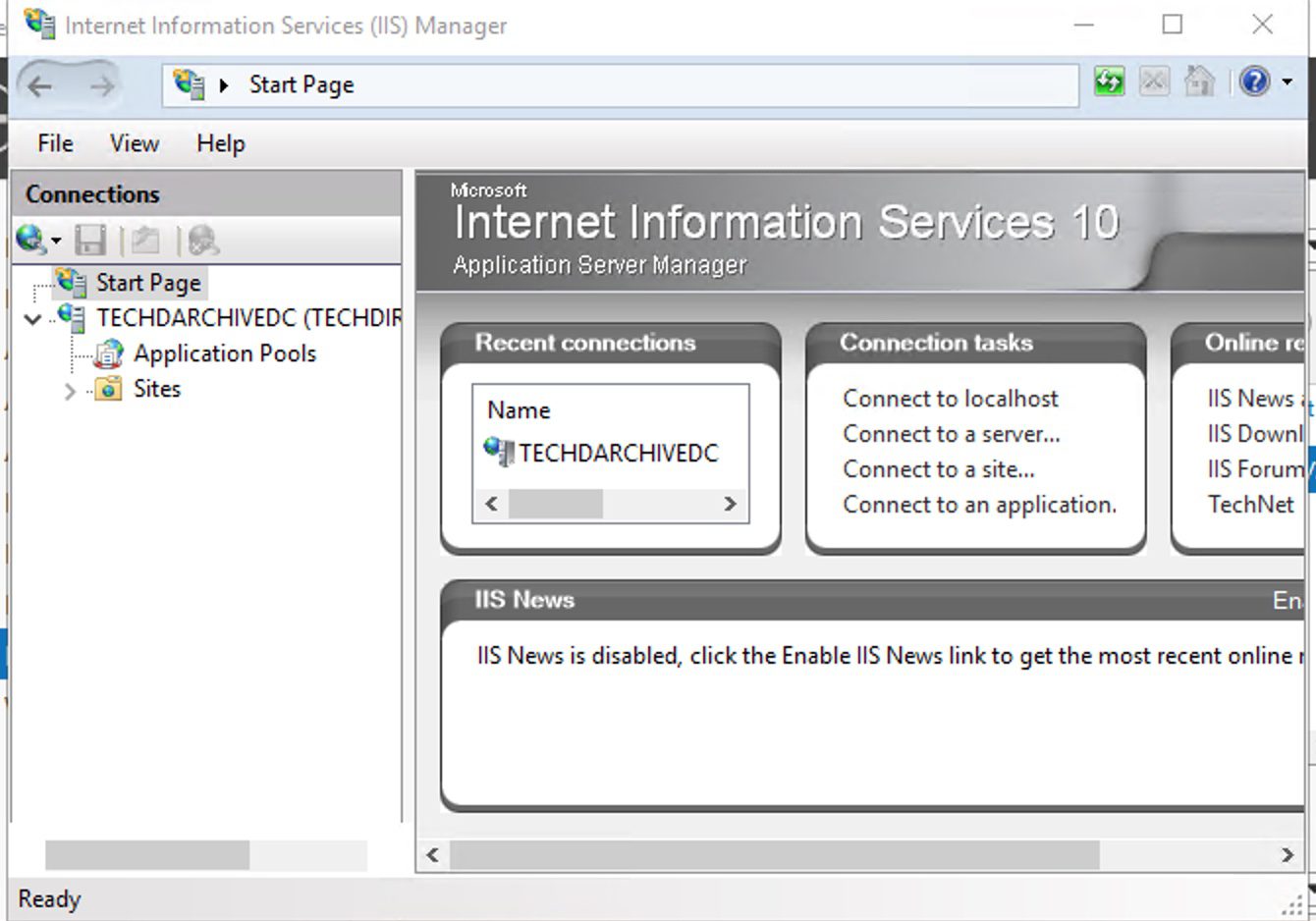Click Connect to a server...
Image resolution: width=1316 pixels, height=921 pixels.
pyautogui.click(x=952, y=434)
